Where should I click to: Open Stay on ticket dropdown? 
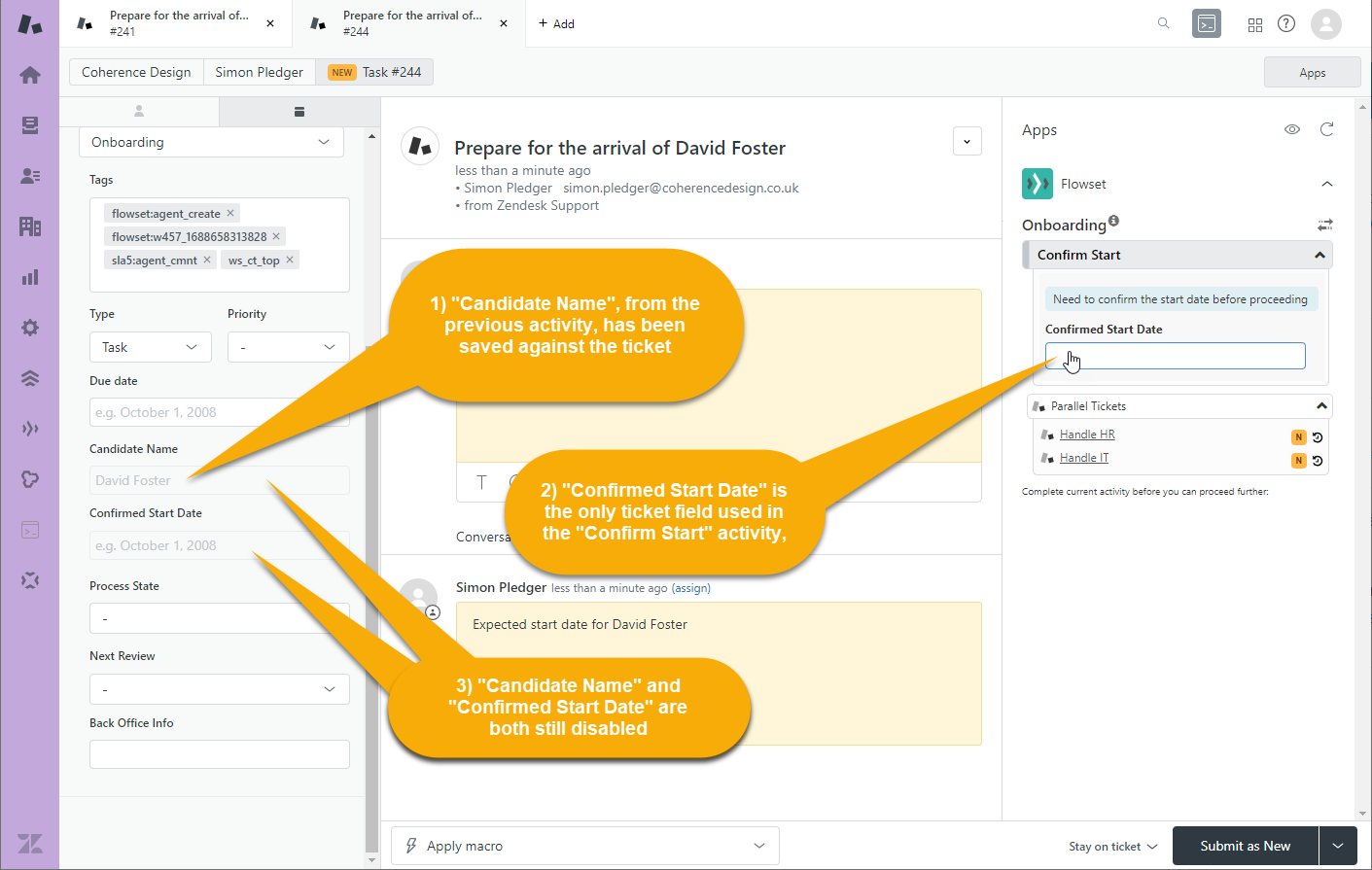point(1113,847)
